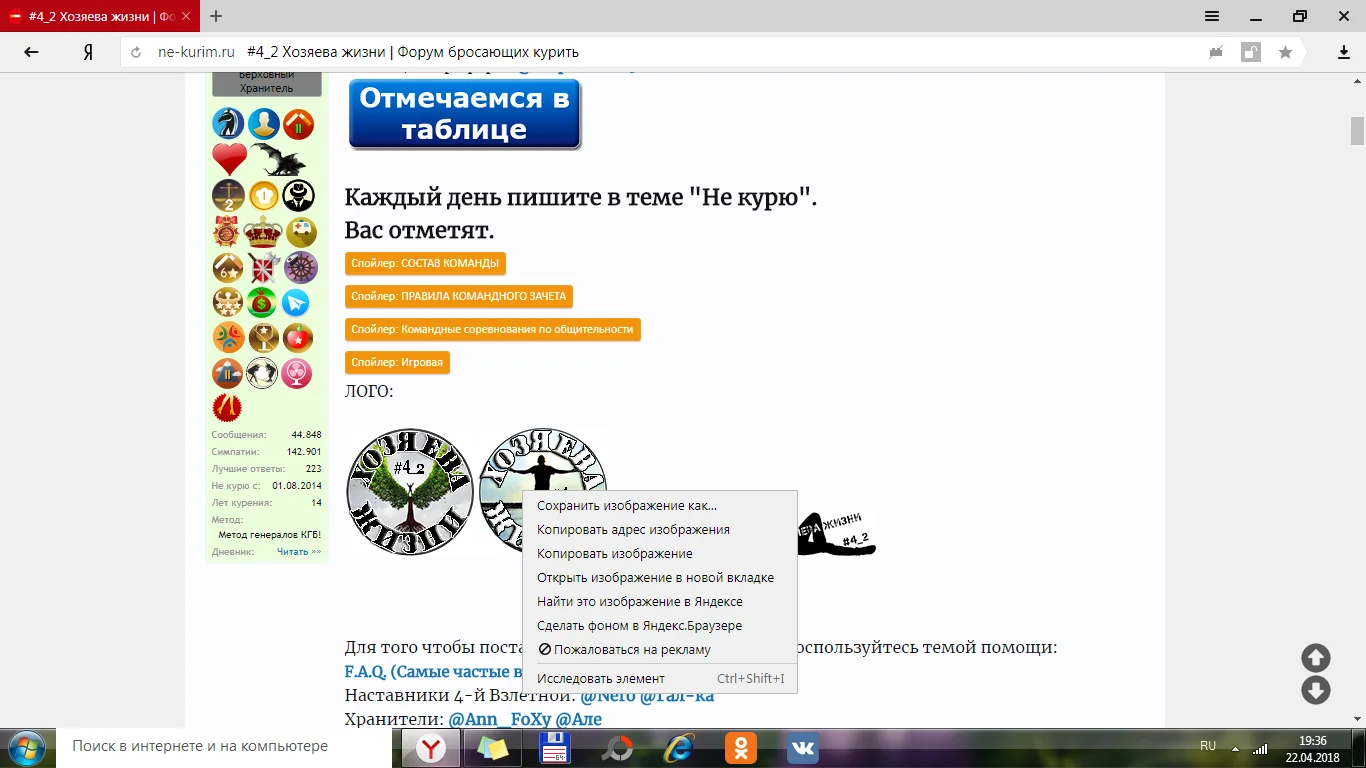The width and height of the screenshot is (1366, 768).
Task: Choose 'Найти это изображение в Яндексе'
Action: pyautogui.click(x=660, y=602)
